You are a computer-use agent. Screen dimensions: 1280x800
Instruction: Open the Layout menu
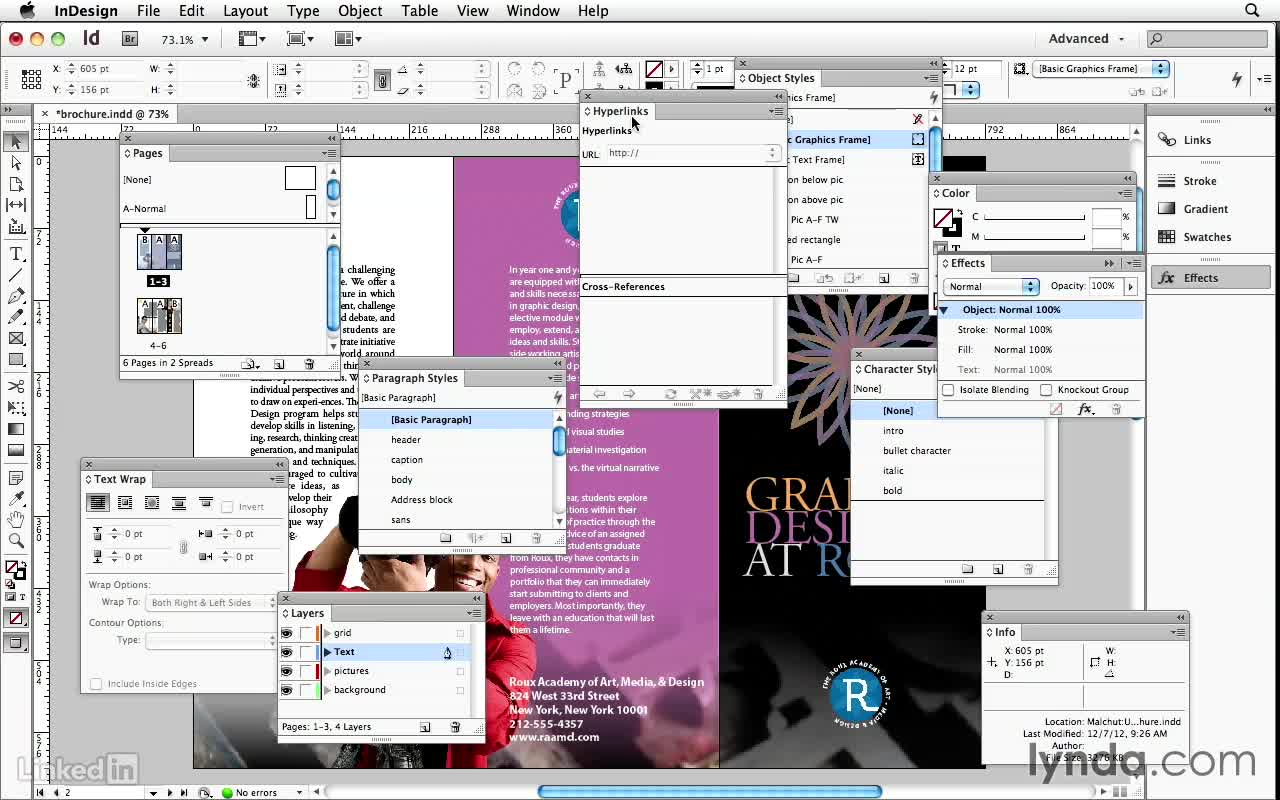tap(245, 11)
